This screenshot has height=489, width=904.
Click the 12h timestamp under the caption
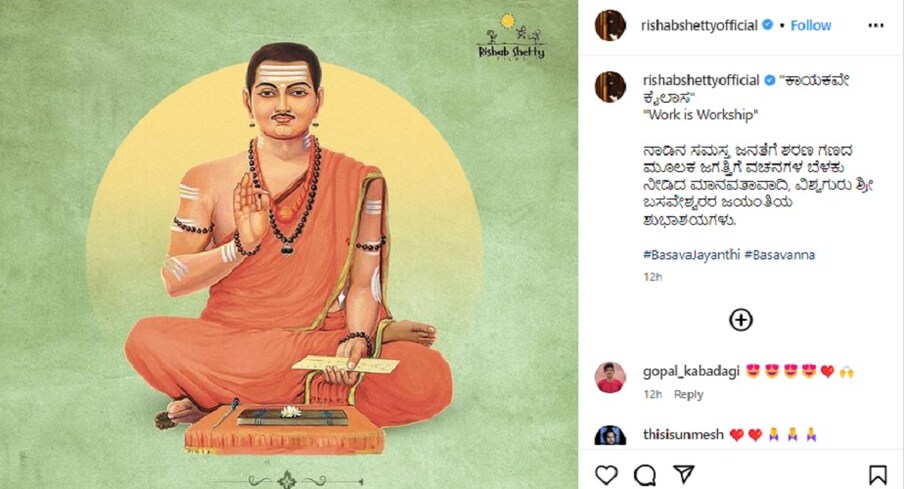click(653, 277)
